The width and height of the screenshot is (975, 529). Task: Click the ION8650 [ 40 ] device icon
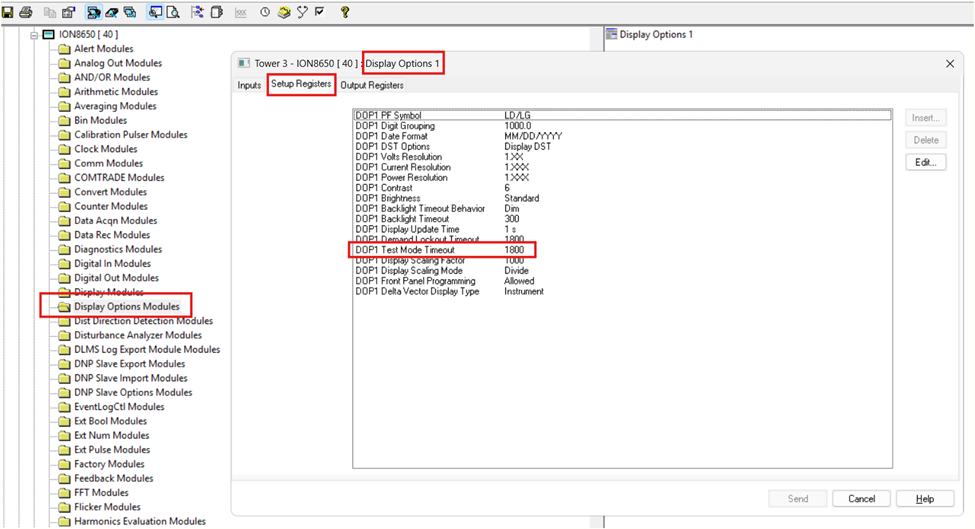pyautogui.click(x=49, y=34)
